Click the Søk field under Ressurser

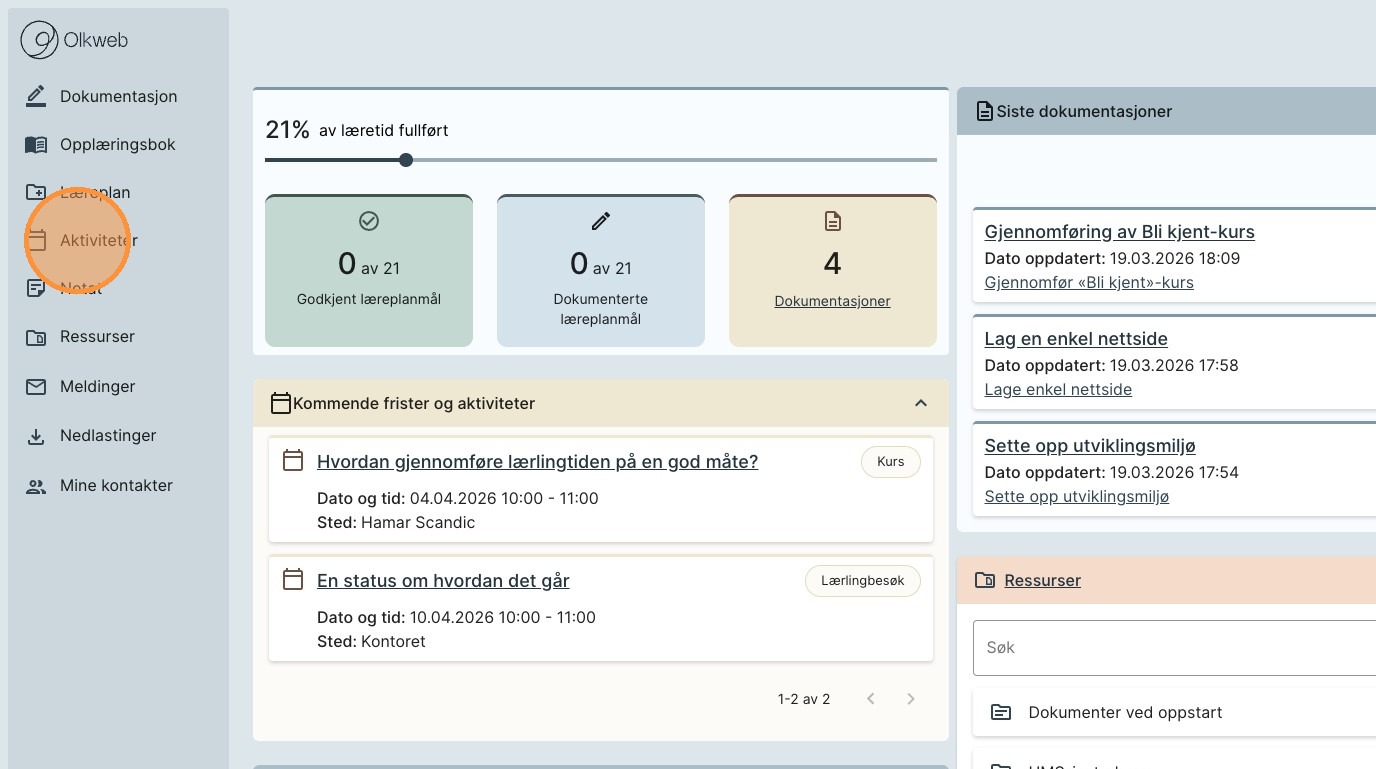pos(1170,648)
